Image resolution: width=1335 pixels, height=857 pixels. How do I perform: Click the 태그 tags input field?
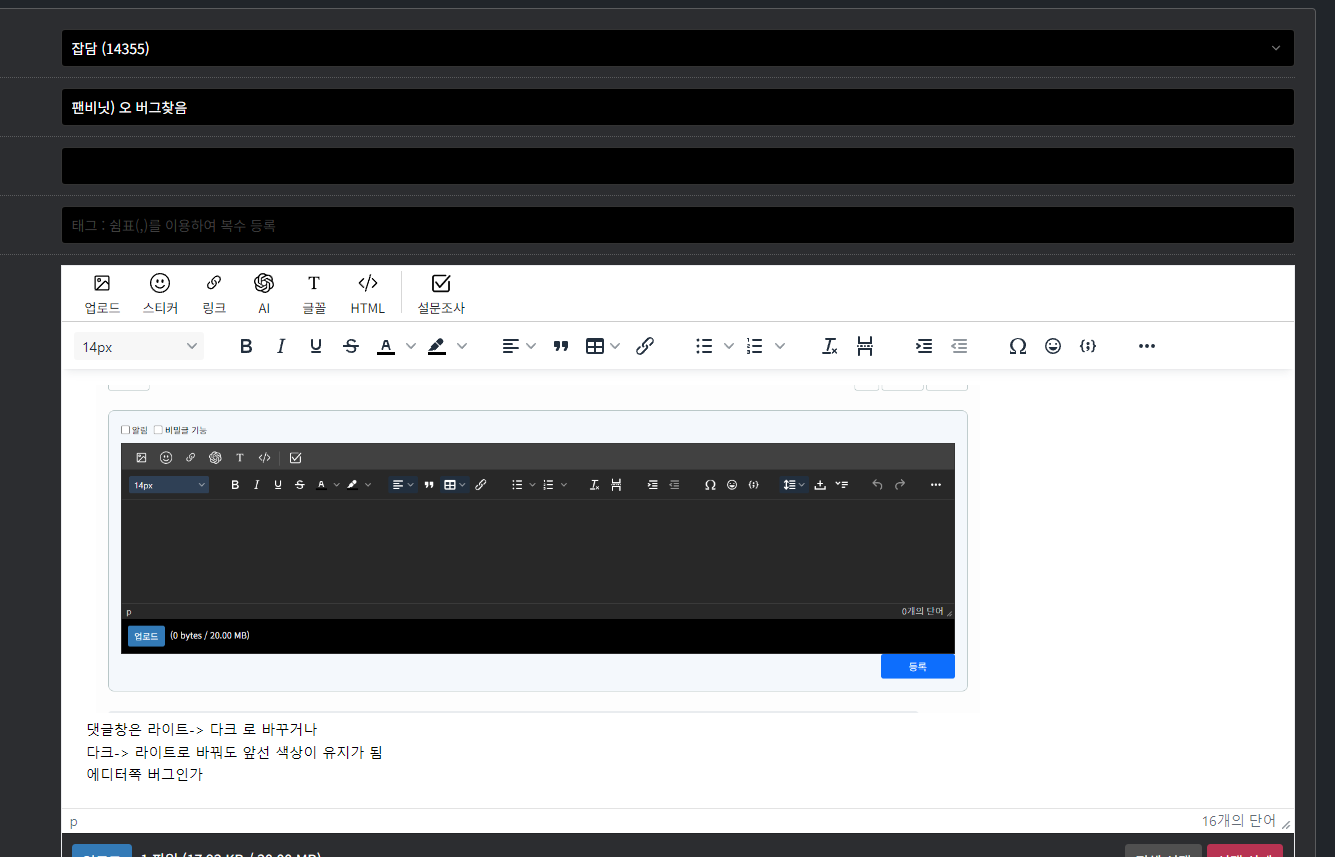pos(677,225)
